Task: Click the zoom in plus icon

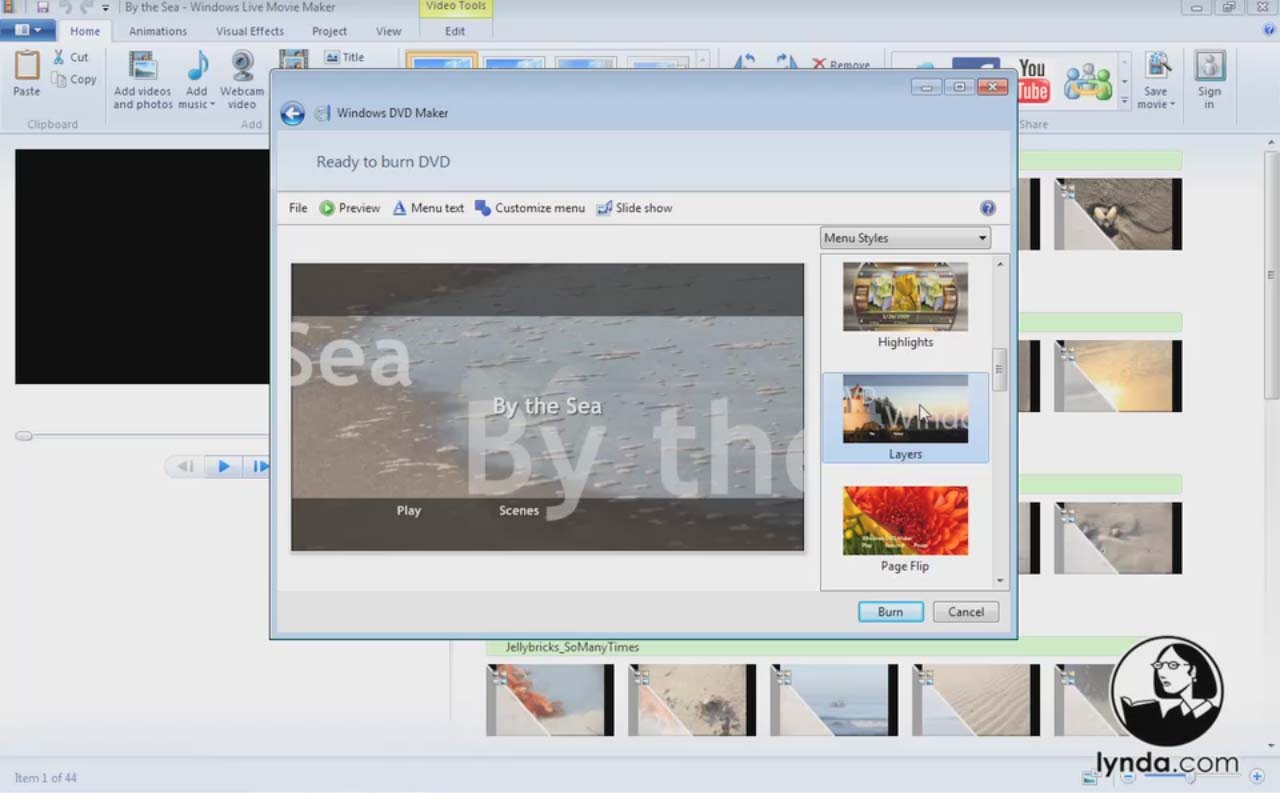Action: [x=1257, y=777]
